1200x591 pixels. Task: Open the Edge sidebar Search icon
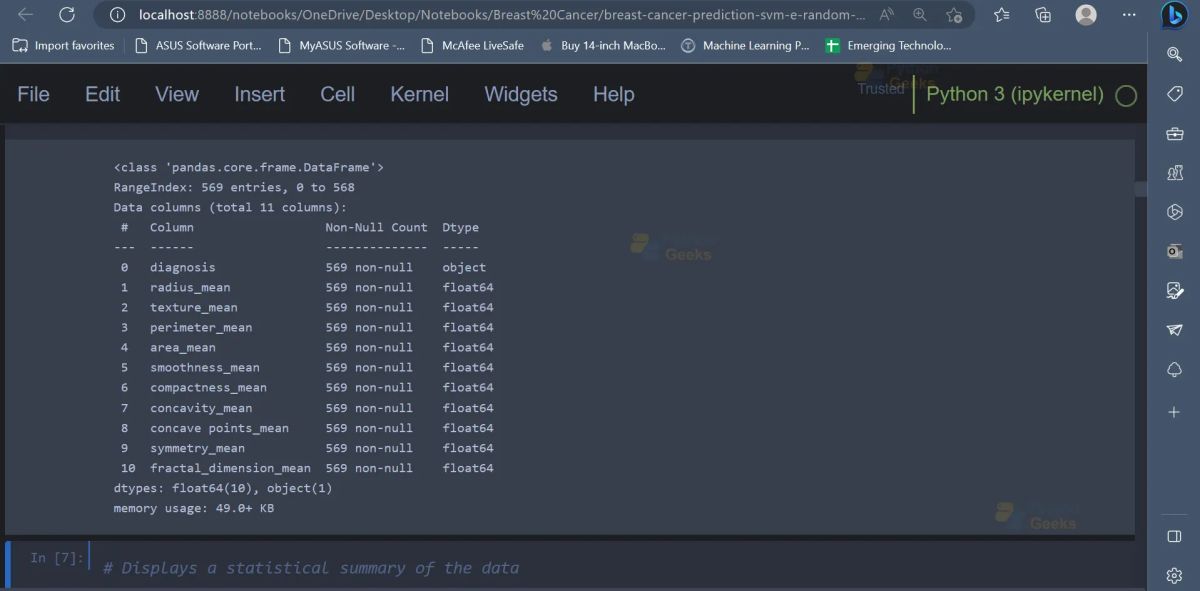pyautogui.click(x=1174, y=54)
